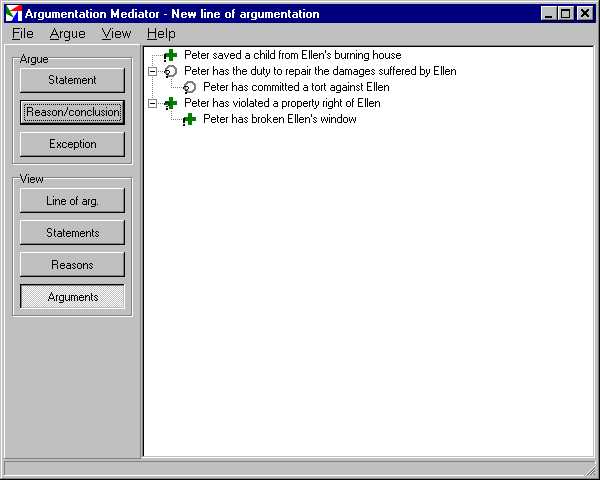Switch to the Statements view
This screenshot has height=480, width=600.
(x=72, y=233)
